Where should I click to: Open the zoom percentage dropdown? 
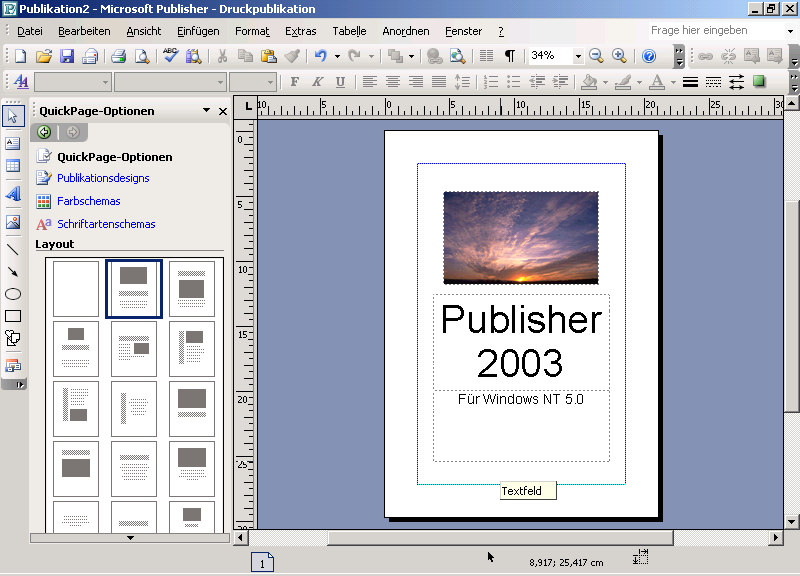[x=577, y=56]
